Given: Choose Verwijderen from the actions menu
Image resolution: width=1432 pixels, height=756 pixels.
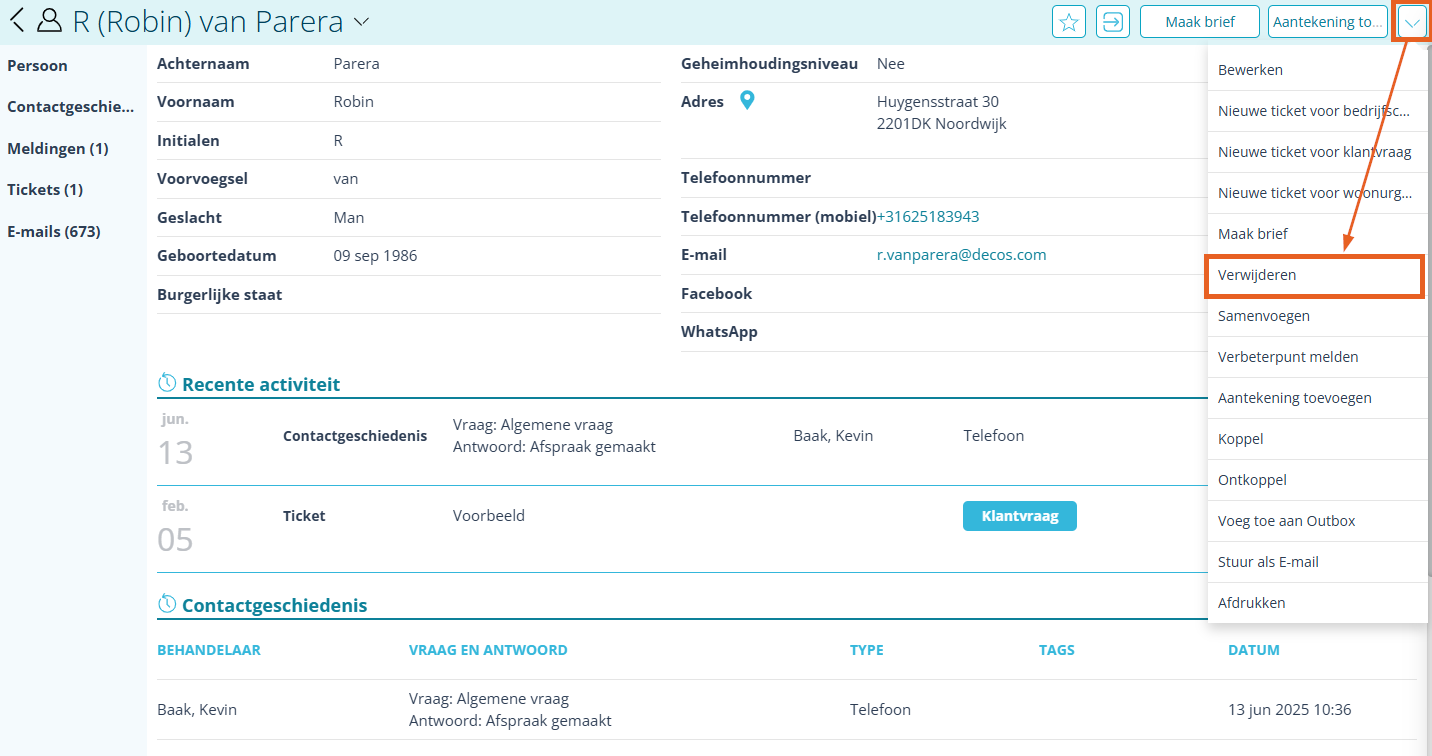Looking at the screenshot, I should point(1314,275).
